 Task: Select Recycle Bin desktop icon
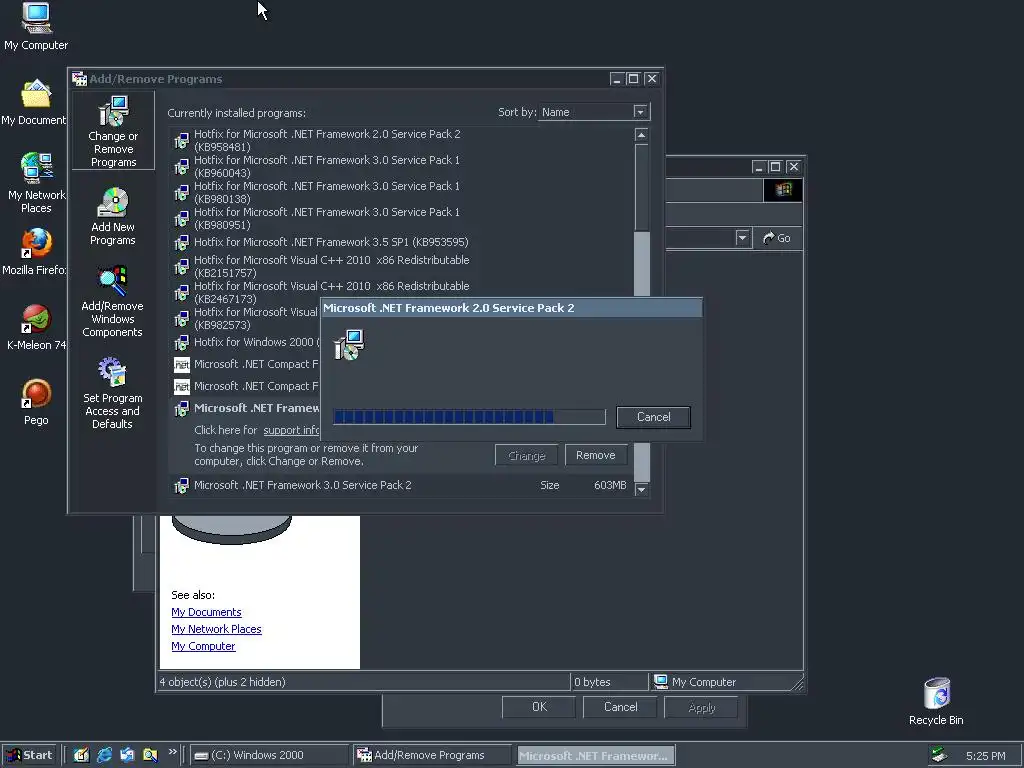pos(936,701)
